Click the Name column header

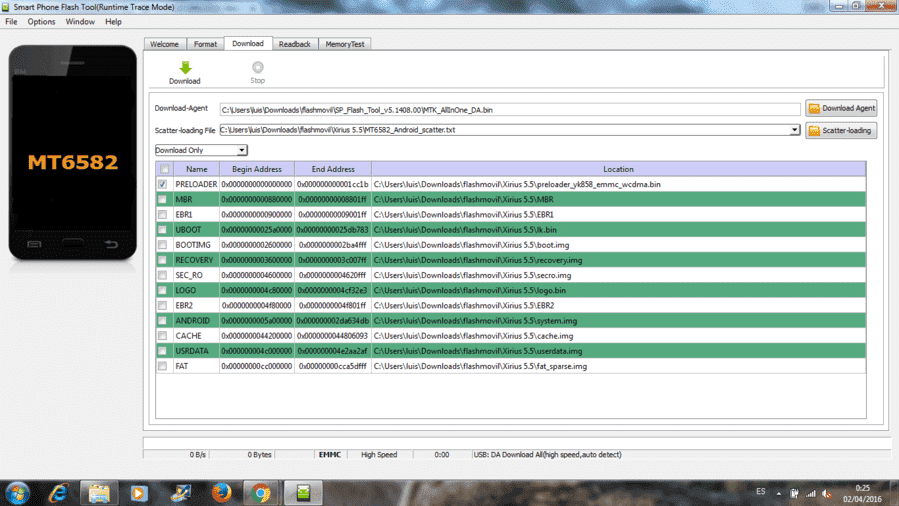pyautogui.click(x=196, y=169)
